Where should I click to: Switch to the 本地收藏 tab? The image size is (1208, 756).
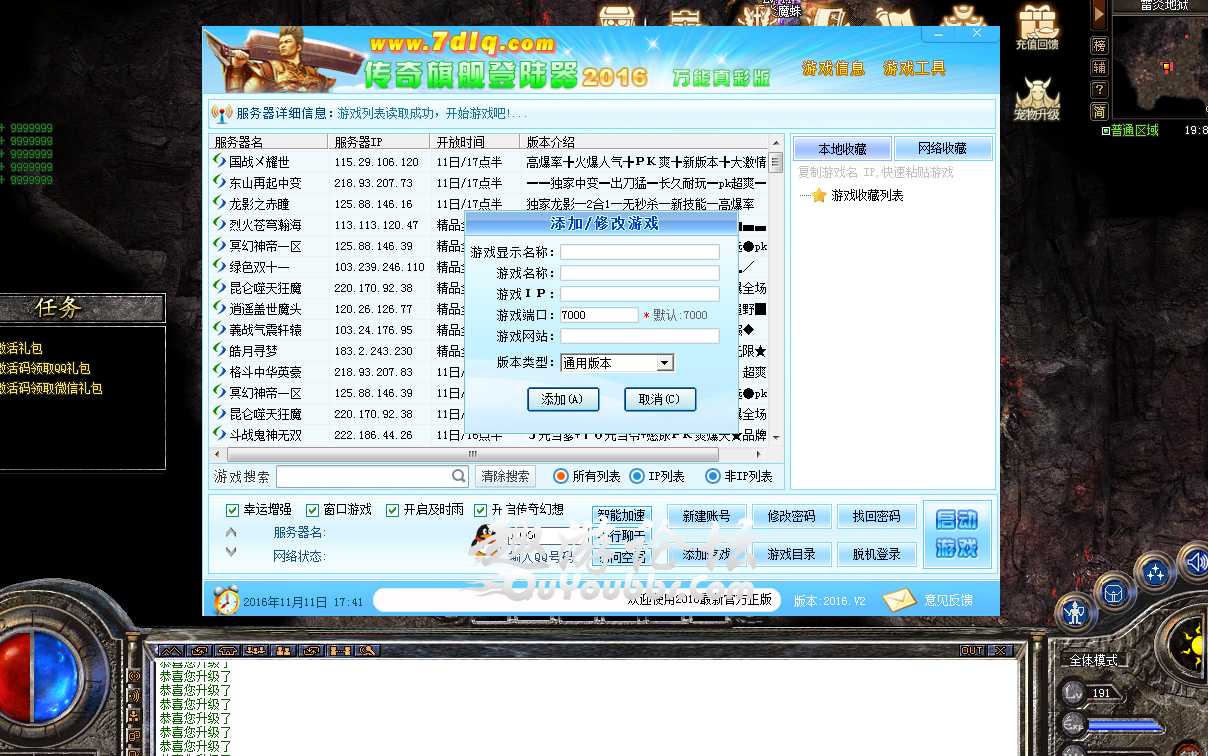coord(843,149)
